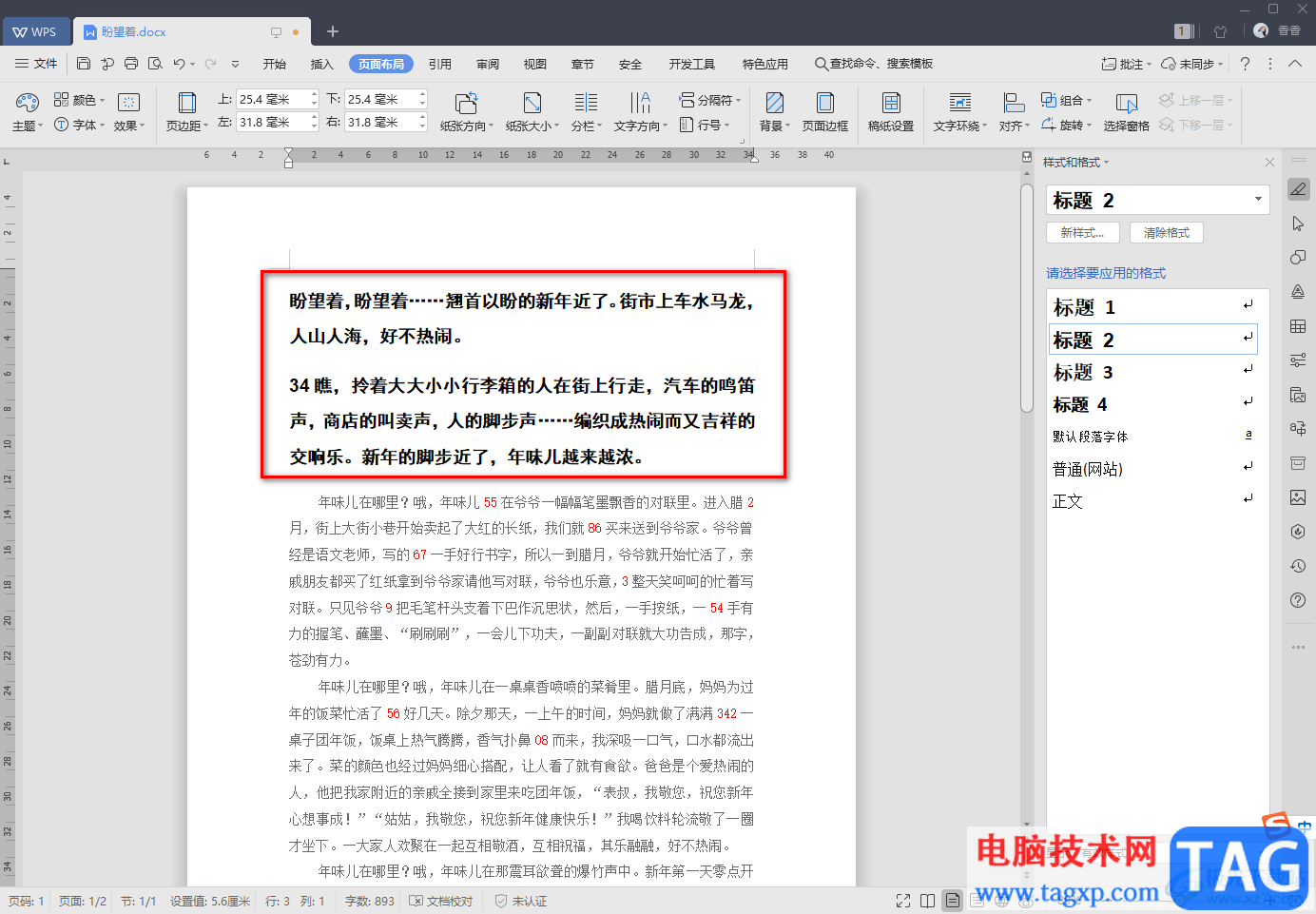This screenshot has height=914, width=1316.
Task: Open the 对齐 (Align) dropdown
Action: [x=1015, y=126]
